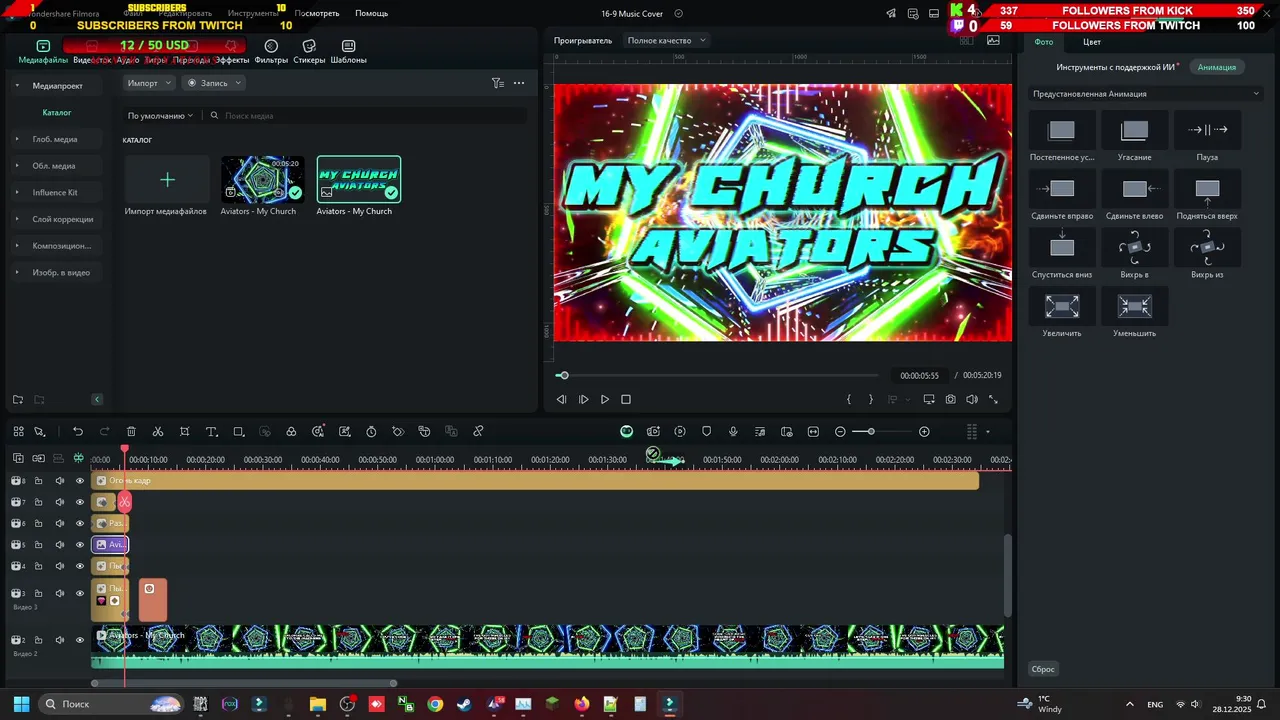1280x720 pixels.
Task: Click the Undo arrow in timeline toolbar
Action: (78, 431)
